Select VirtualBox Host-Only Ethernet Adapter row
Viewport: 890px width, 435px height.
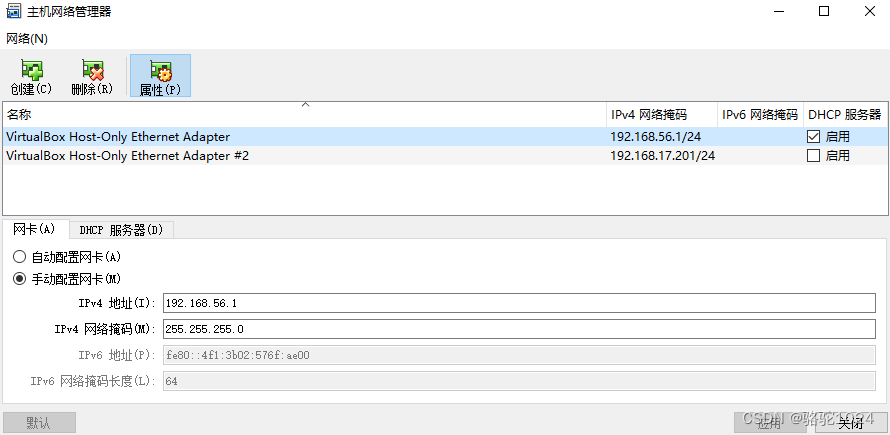(445, 136)
